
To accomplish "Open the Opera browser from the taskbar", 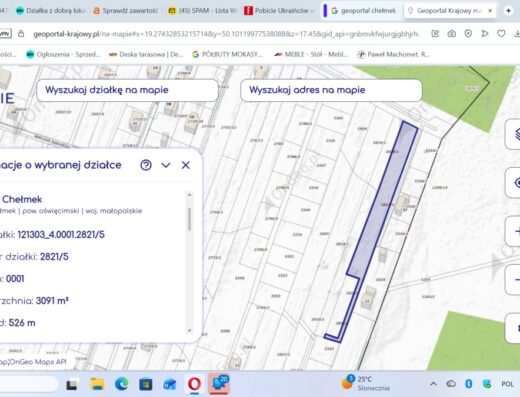I will 194,384.
